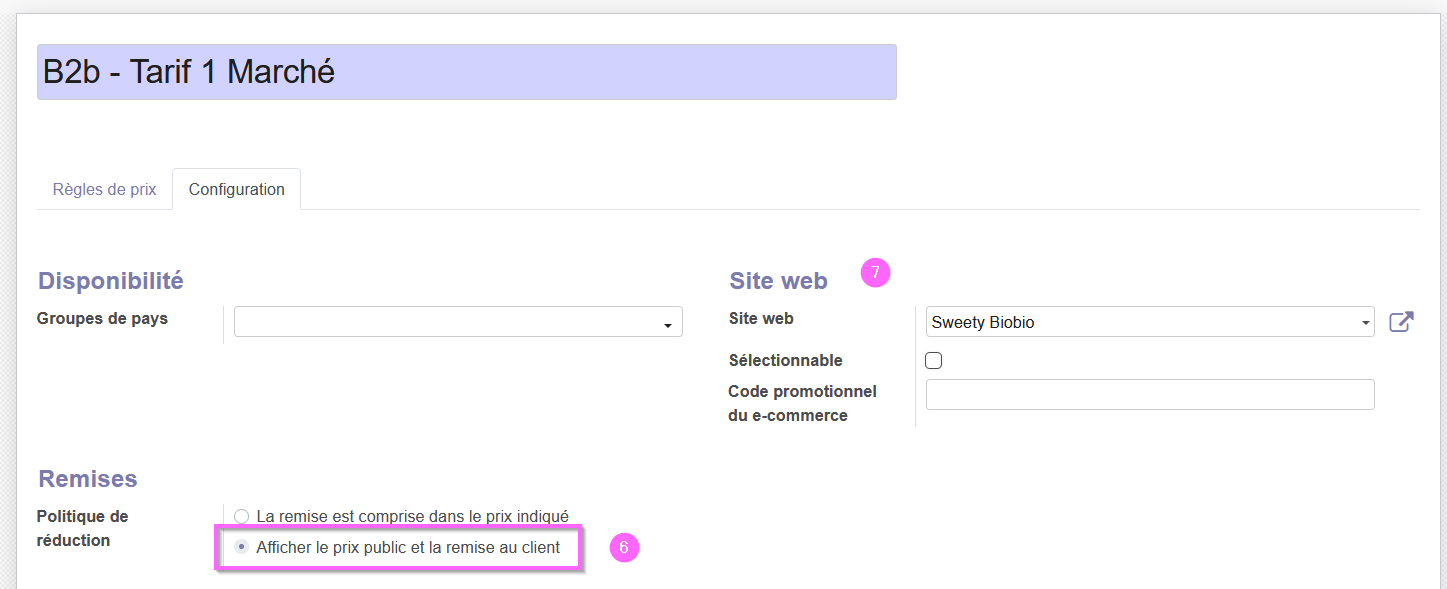Click inside the Groupes de pays text box

tap(458, 322)
